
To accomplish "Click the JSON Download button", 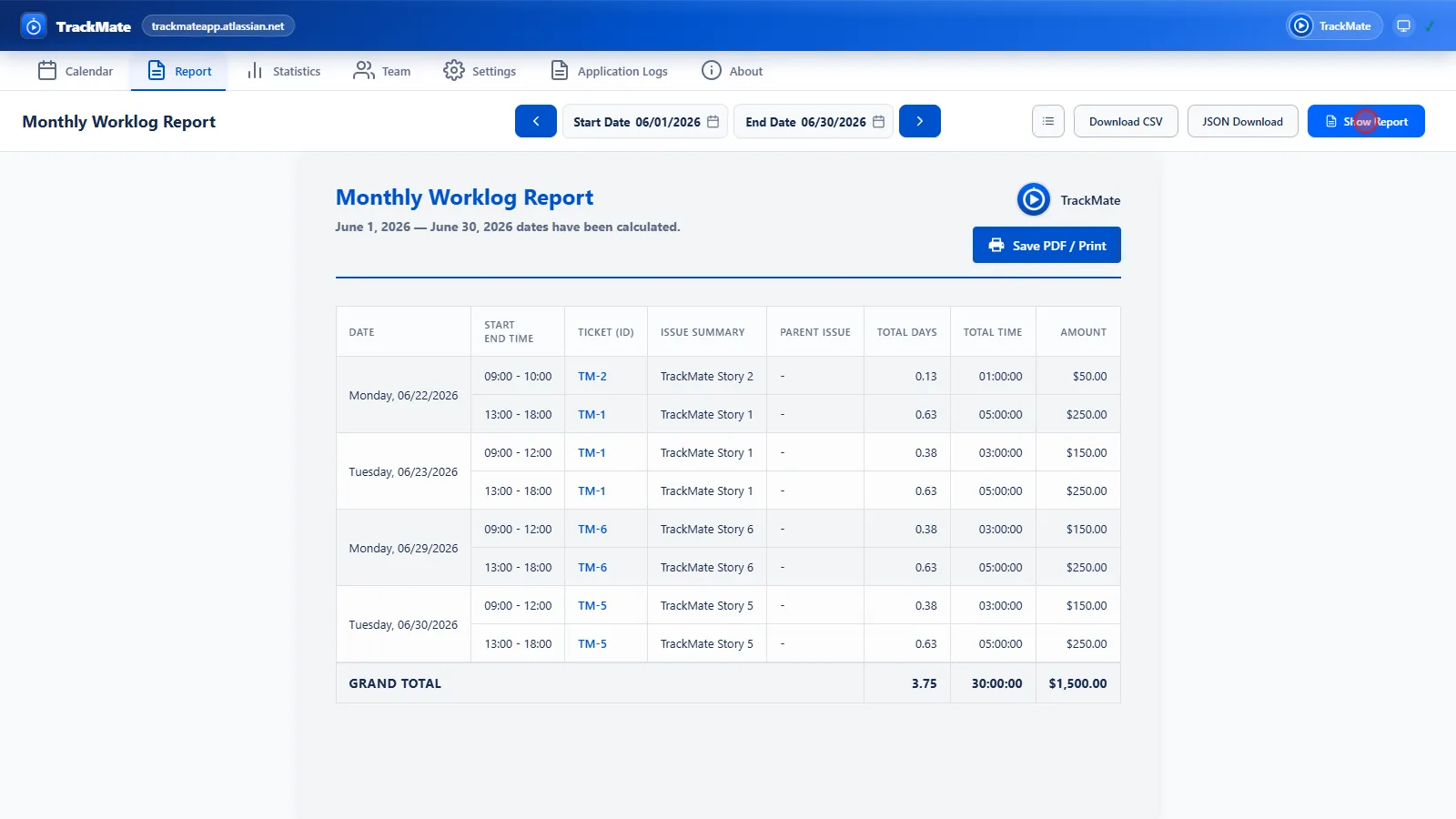I will pos(1242,121).
